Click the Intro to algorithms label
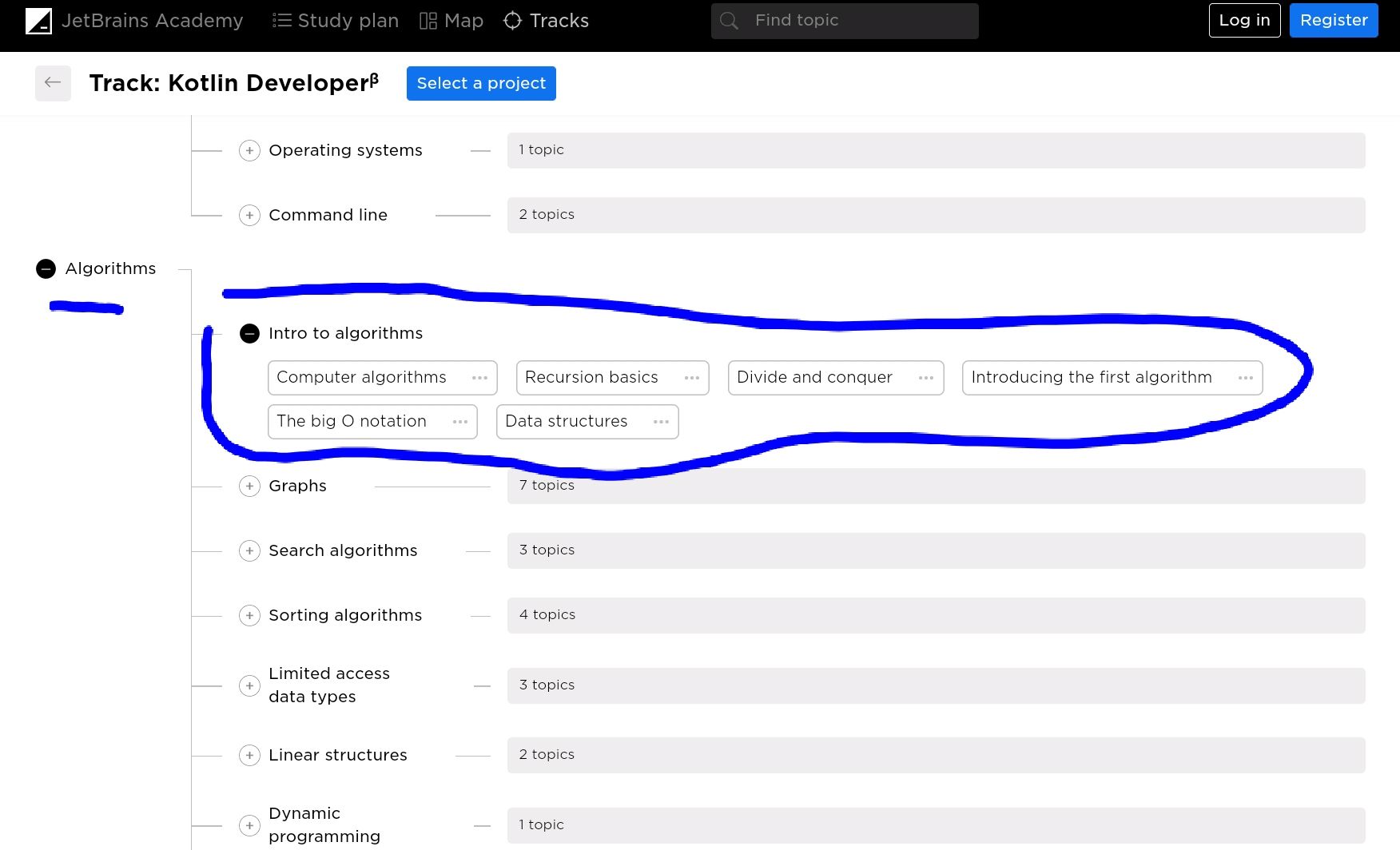 (x=345, y=334)
